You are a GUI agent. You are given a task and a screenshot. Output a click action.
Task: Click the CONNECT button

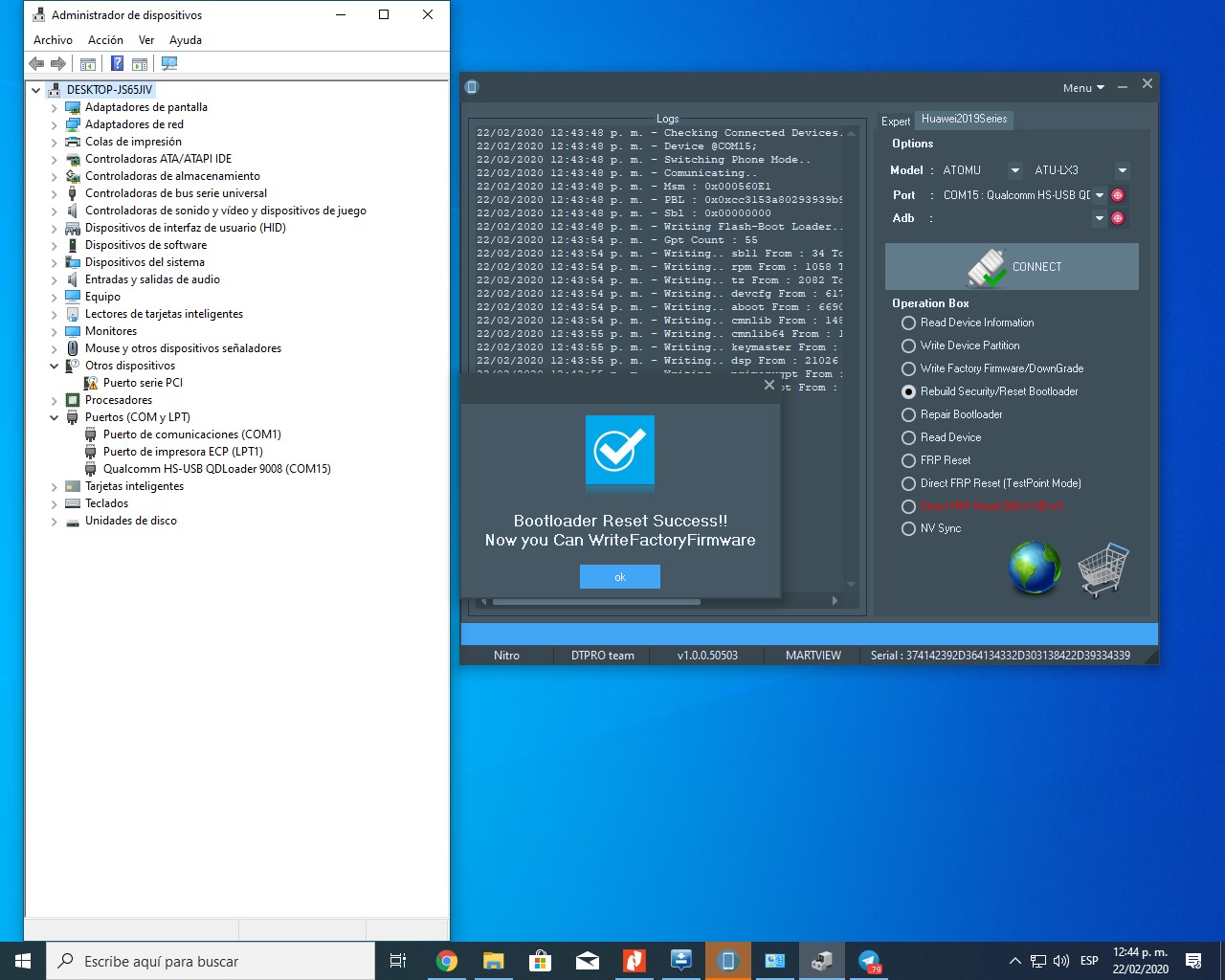coord(1012,266)
